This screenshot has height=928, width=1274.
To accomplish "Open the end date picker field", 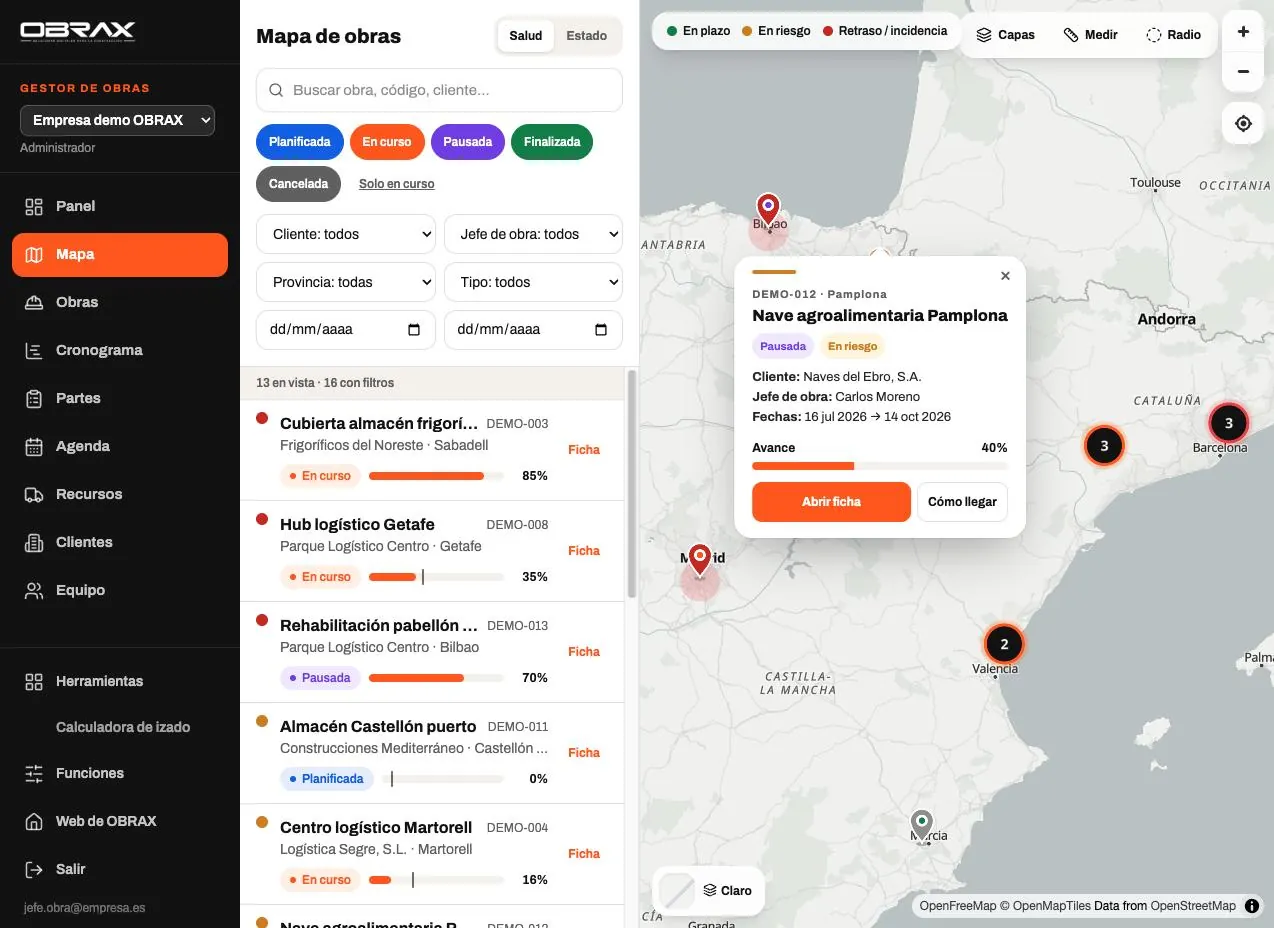I will point(533,329).
